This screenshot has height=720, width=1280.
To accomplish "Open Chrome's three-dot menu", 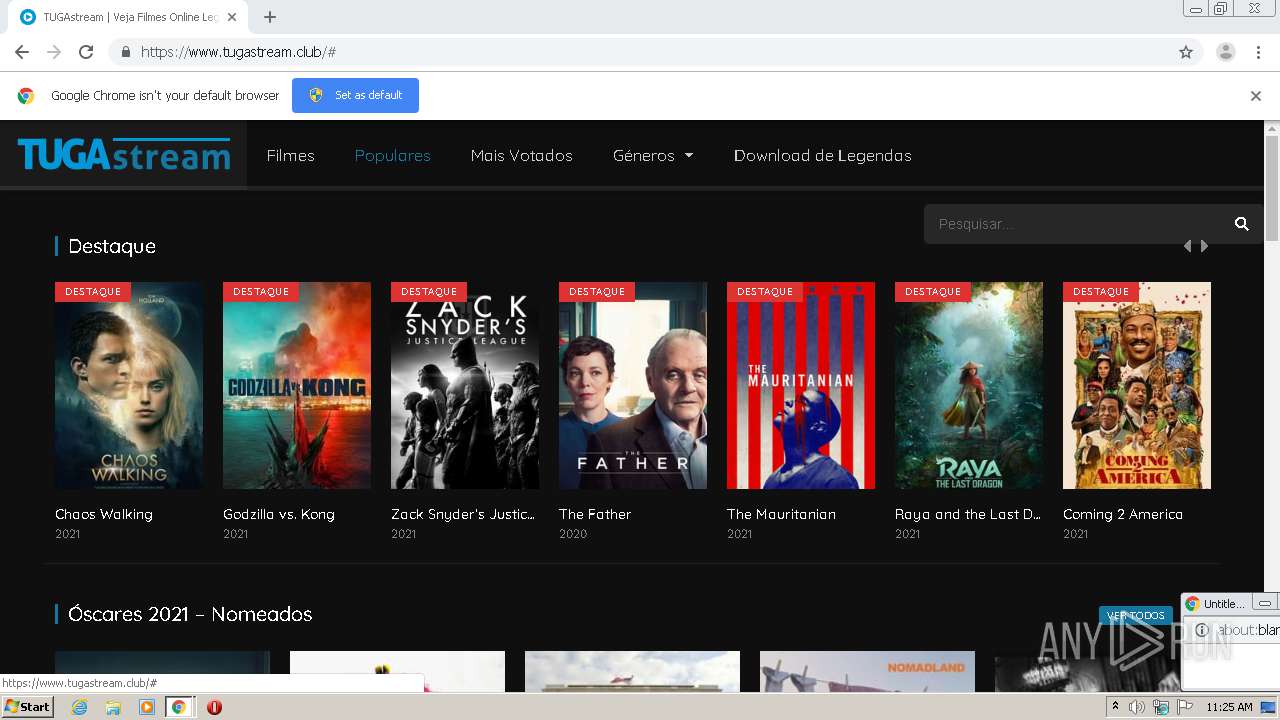I will [1258, 52].
